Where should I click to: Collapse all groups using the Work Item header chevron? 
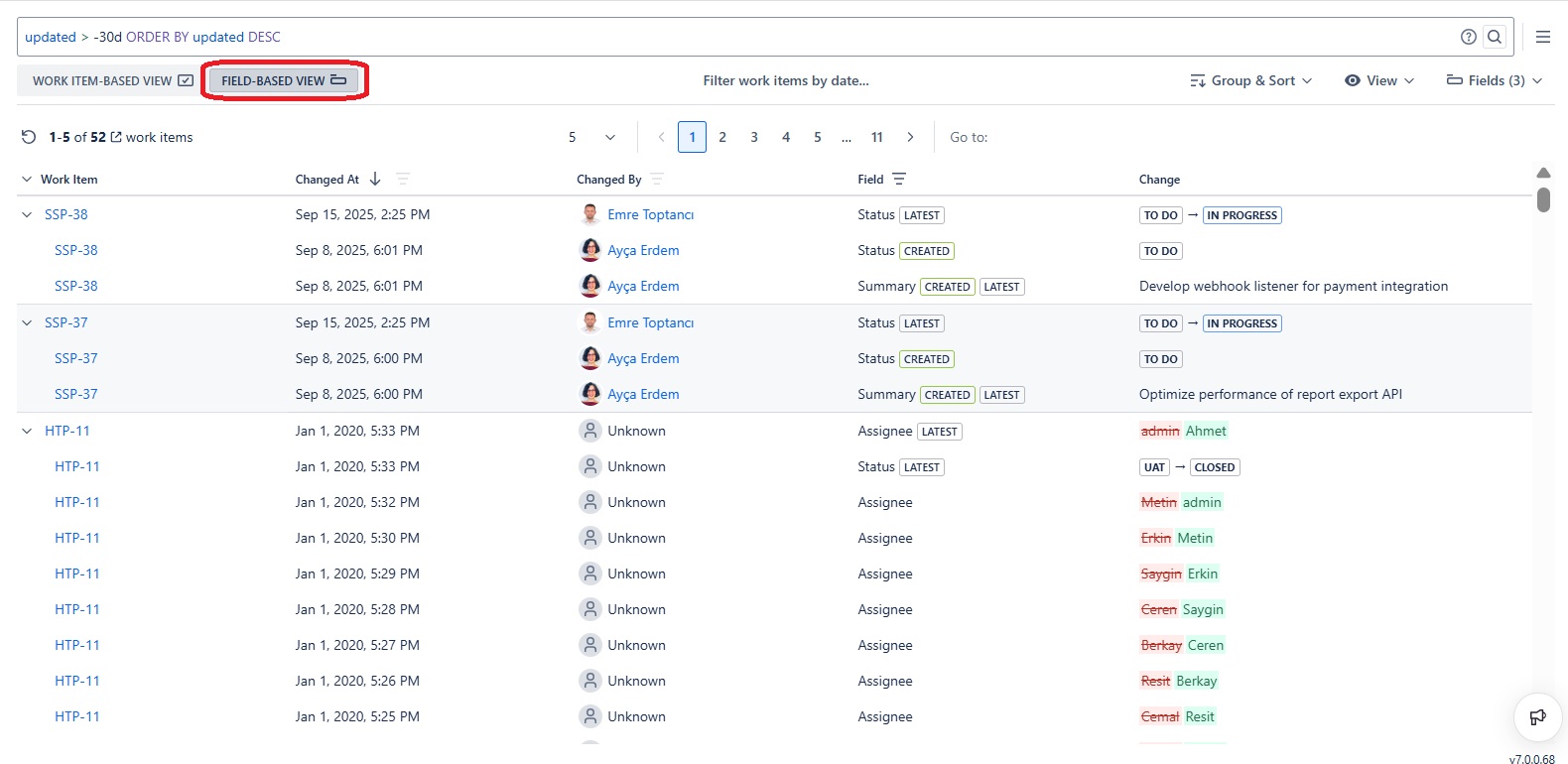coord(27,179)
